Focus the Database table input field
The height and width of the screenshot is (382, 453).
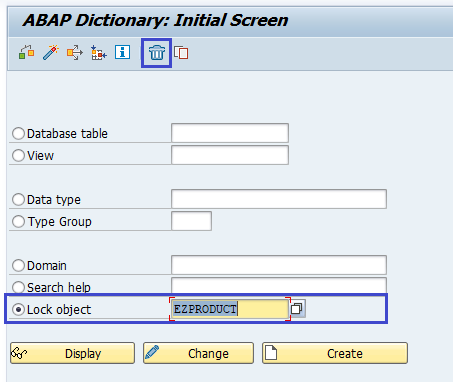(x=230, y=133)
